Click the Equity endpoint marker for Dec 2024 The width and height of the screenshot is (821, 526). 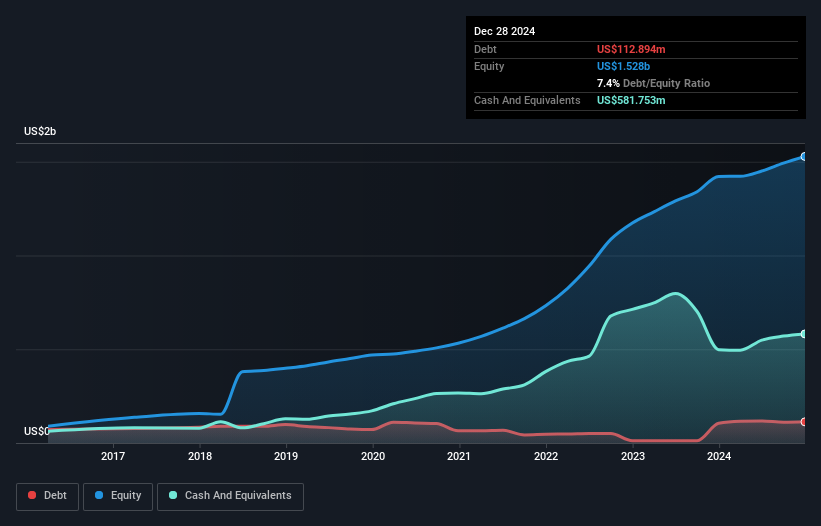coord(804,156)
